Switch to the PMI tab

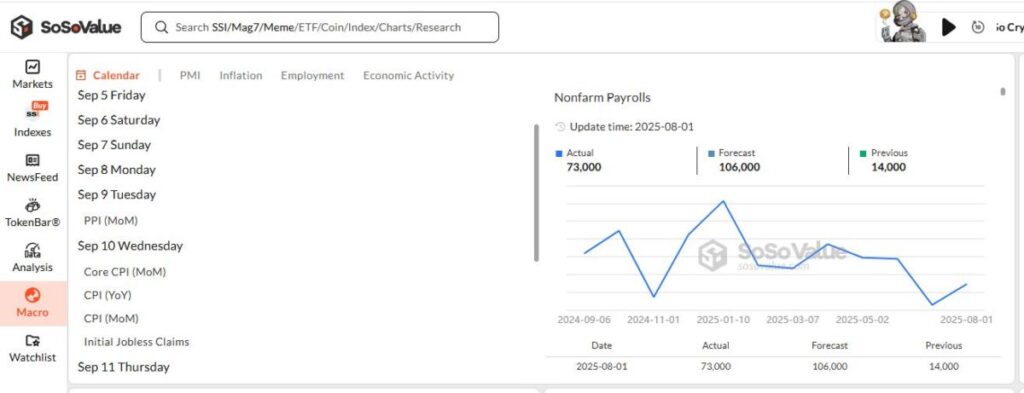tap(190, 76)
